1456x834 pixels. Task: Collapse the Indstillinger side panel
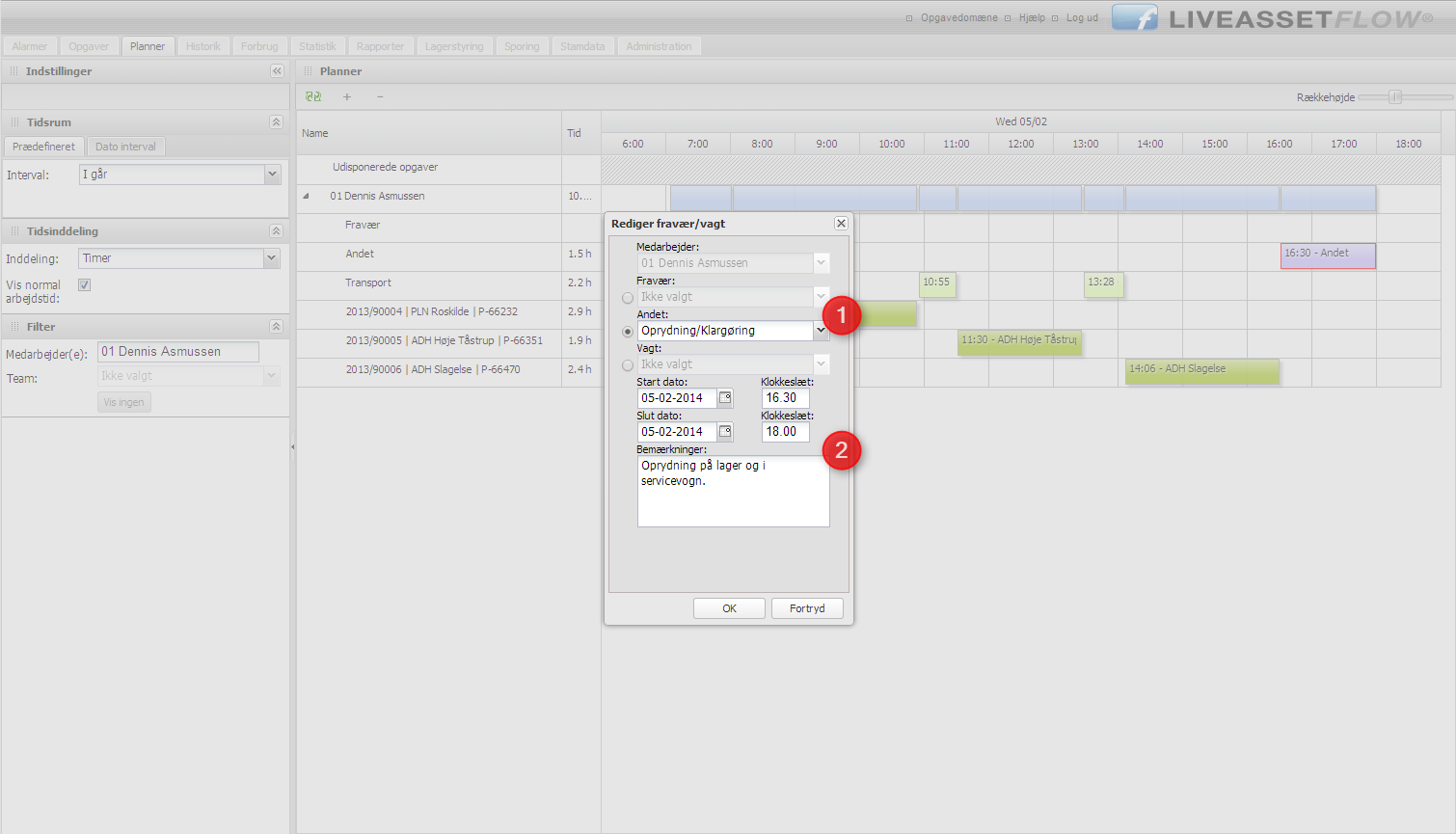click(x=277, y=71)
